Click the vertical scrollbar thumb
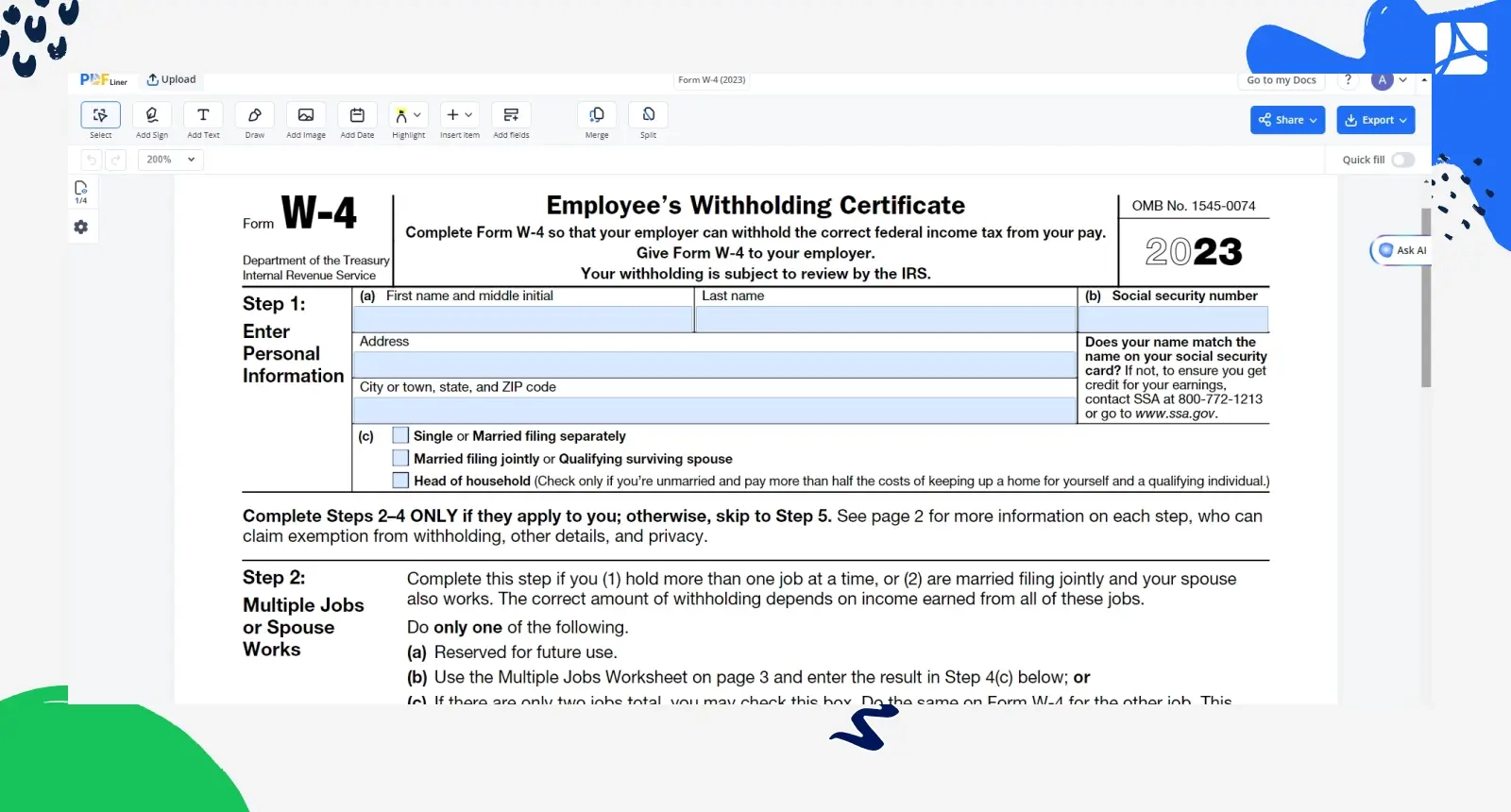The width and height of the screenshot is (1511, 812). pyautogui.click(x=1426, y=297)
